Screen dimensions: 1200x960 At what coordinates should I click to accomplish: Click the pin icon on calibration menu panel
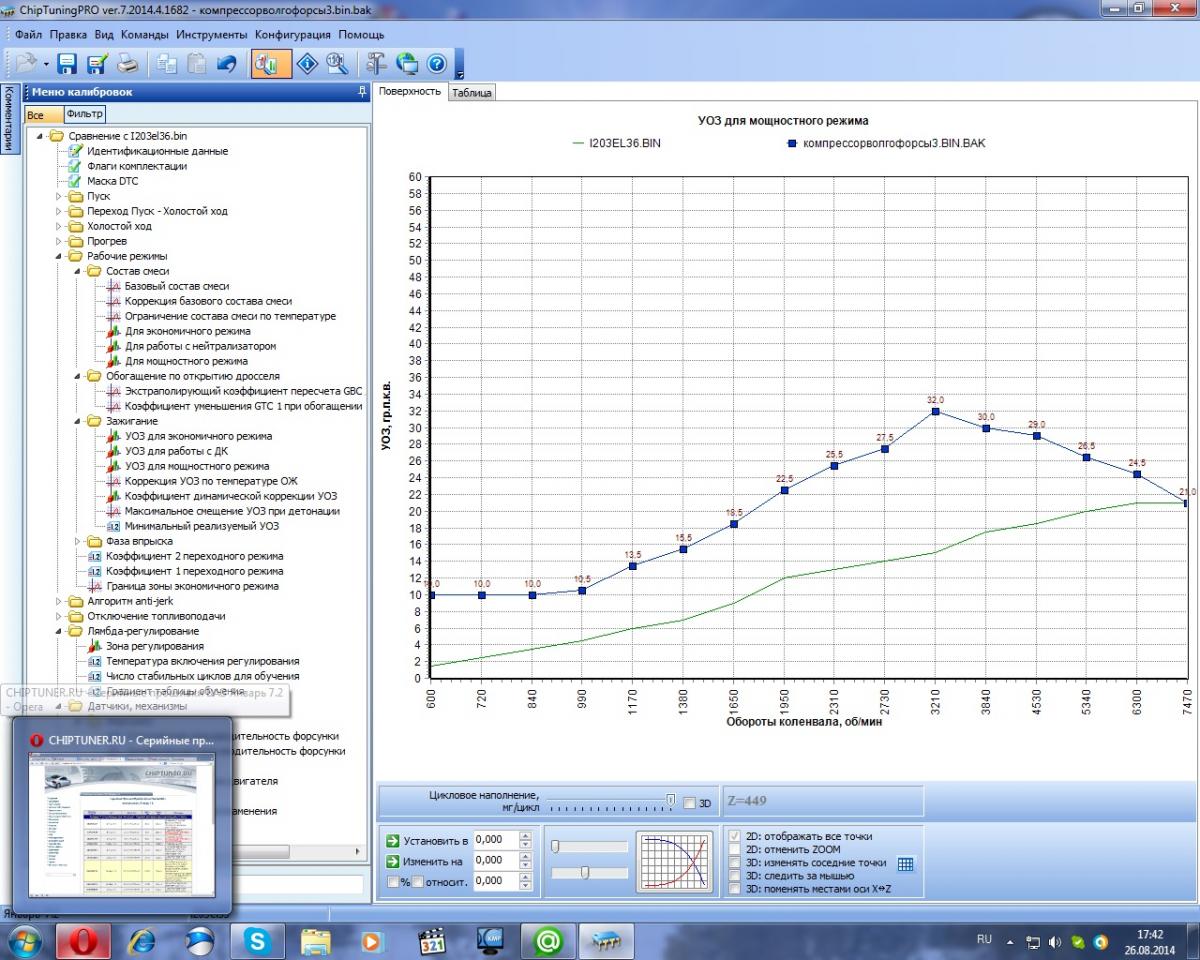pyautogui.click(x=362, y=92)
